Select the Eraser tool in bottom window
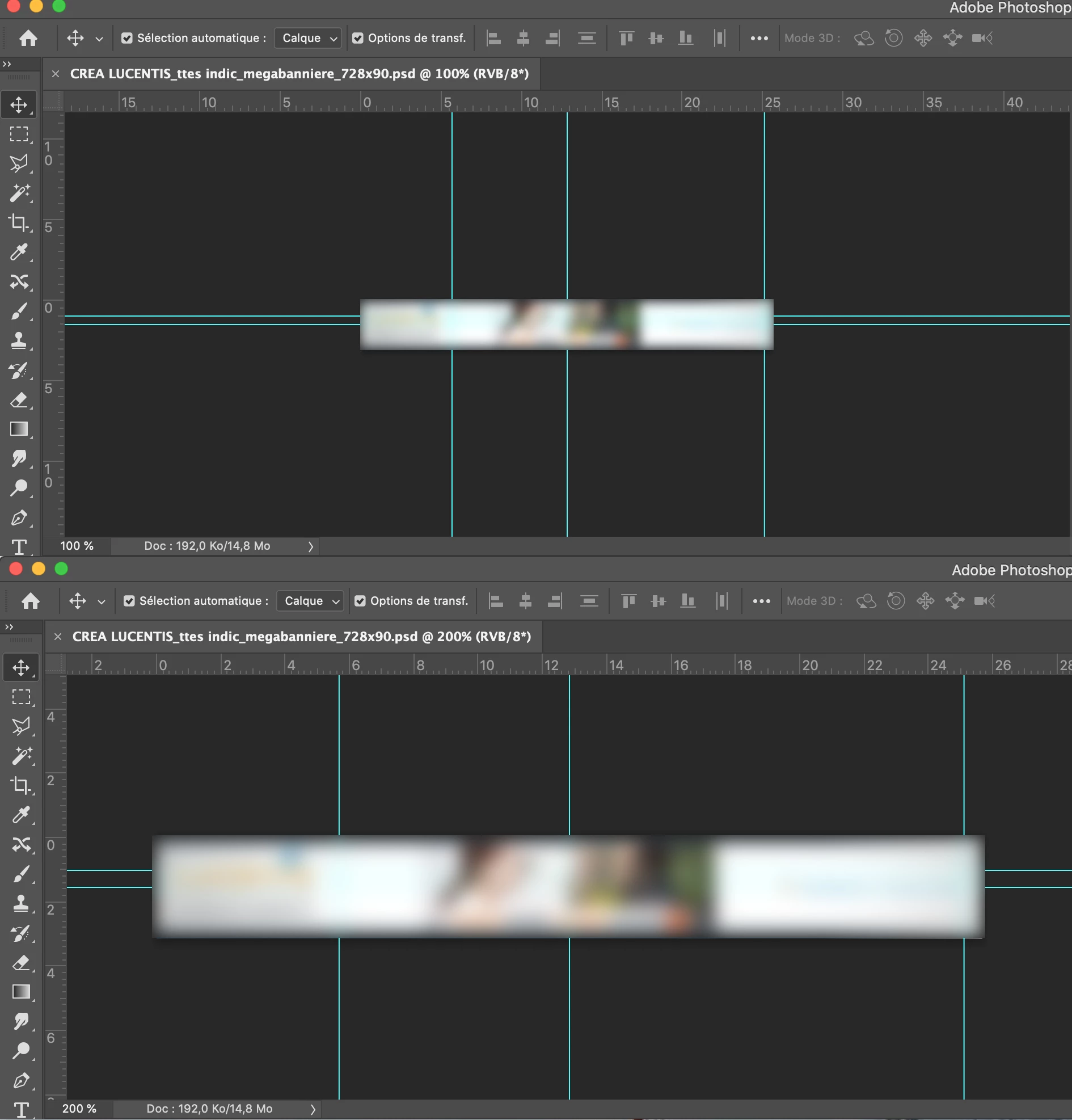The height and width of the screenshot is (1120, 1072). pyautogui.click(x=21, y=963)
